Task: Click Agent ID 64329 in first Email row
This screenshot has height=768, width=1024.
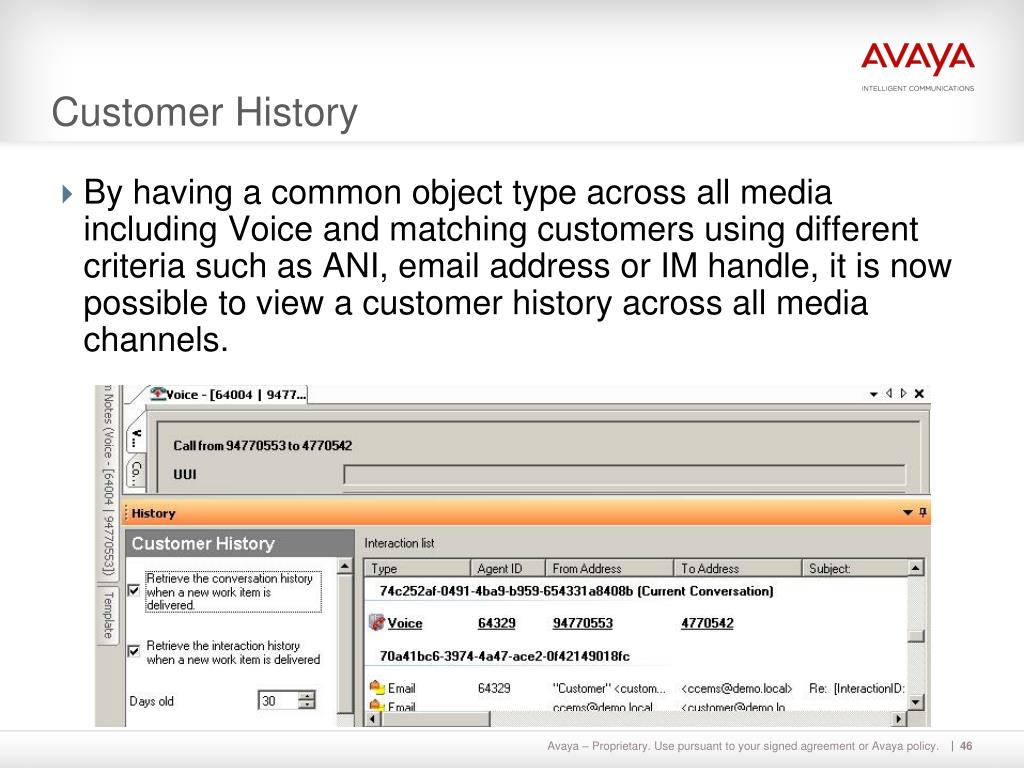Action: [x=494, y=688]
